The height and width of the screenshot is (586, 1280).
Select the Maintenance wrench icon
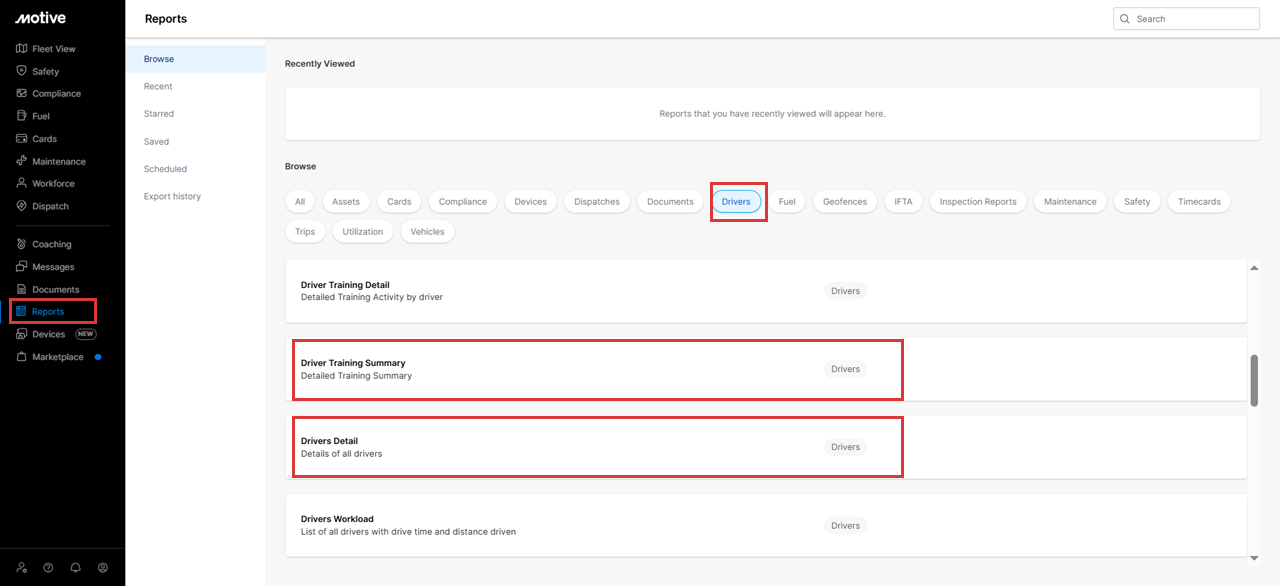pos(22,161)
